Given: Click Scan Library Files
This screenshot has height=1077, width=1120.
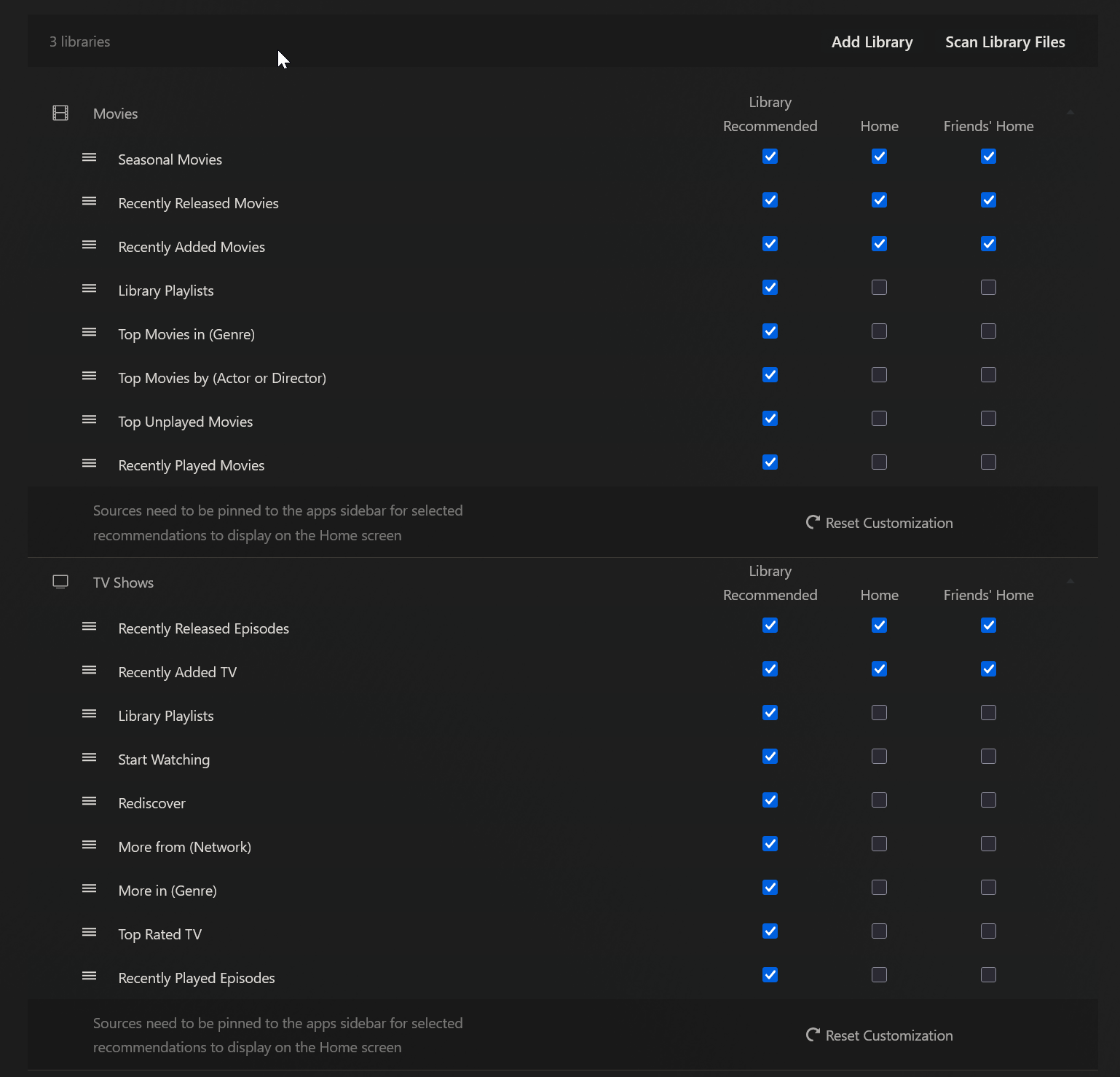Looking at the screenshot, I should point(1005,42).
